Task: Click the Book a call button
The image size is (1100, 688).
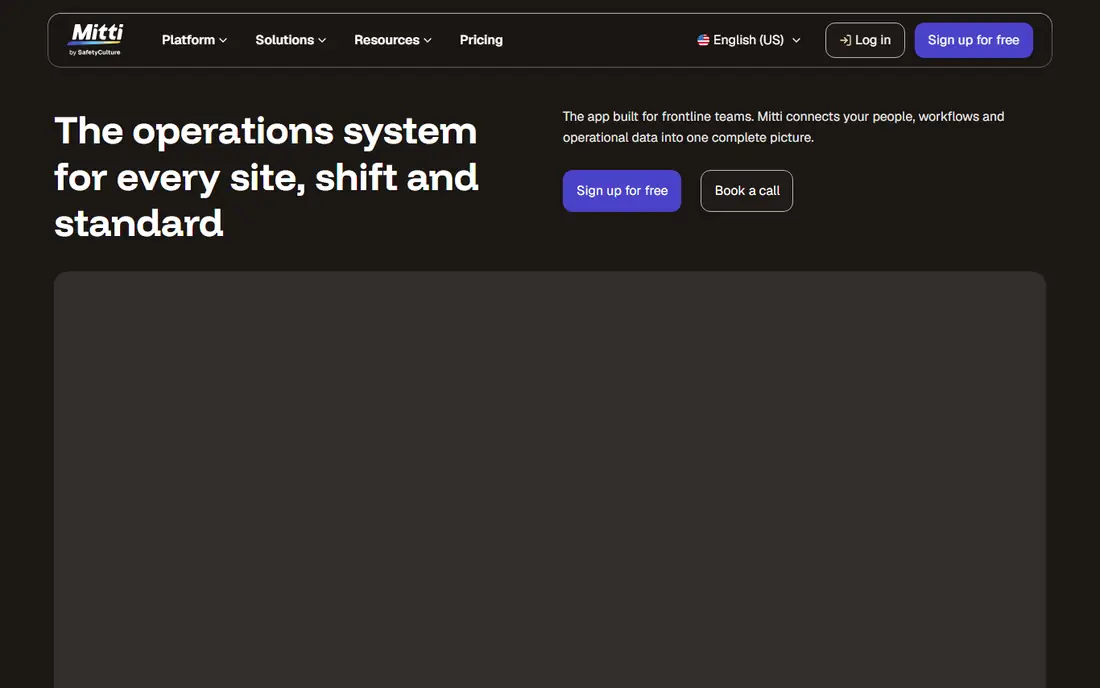Action: (x=746, y=191)
